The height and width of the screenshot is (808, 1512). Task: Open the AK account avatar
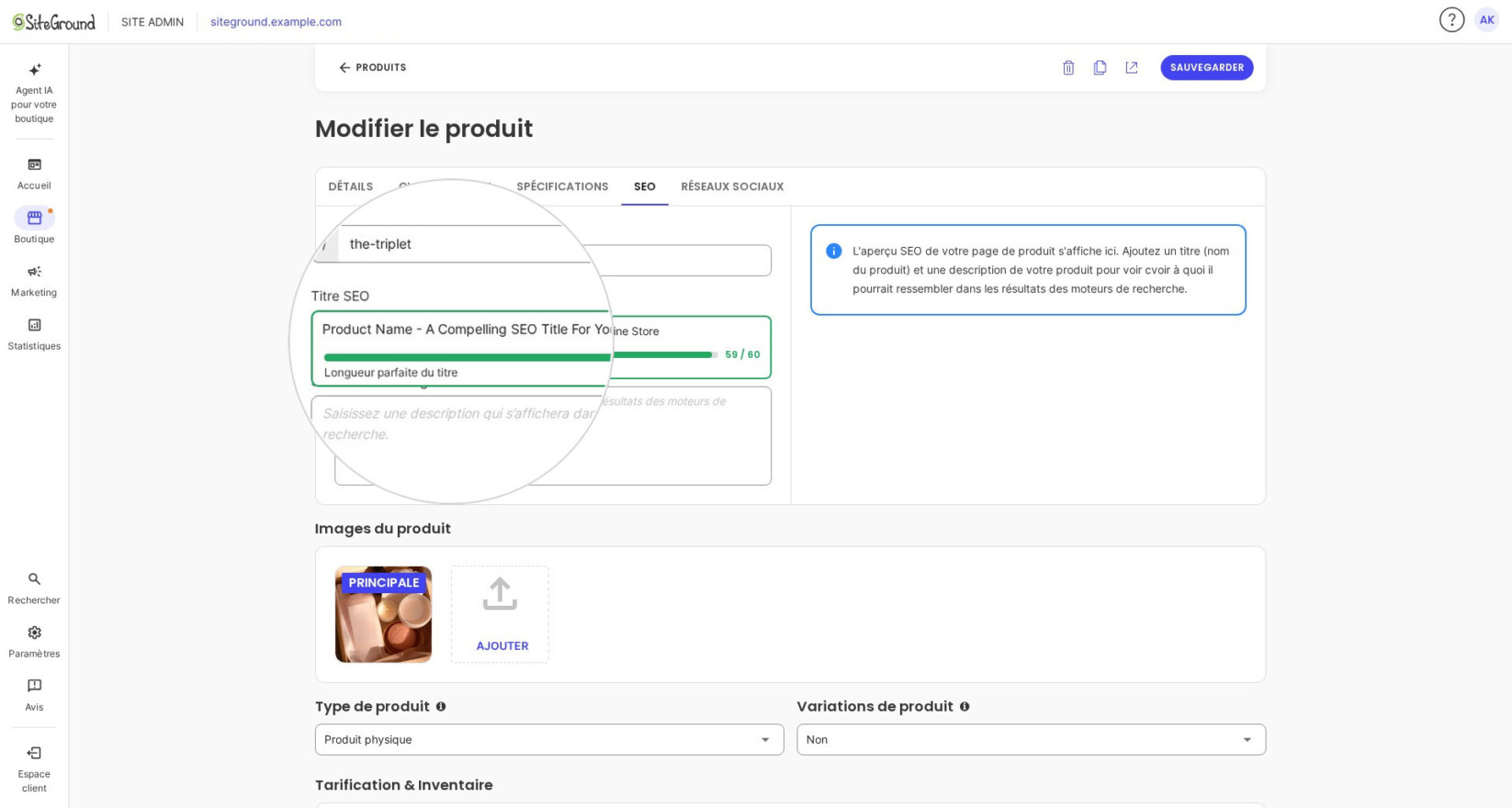click(x=1486, y=20)
